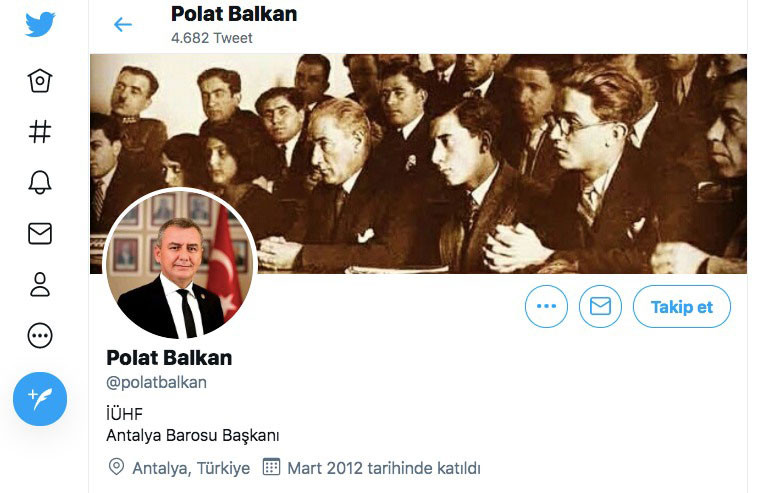Open Messages envelope in sidebar
The height and width of the screenshot is (493, 781).
pos(40,234)
